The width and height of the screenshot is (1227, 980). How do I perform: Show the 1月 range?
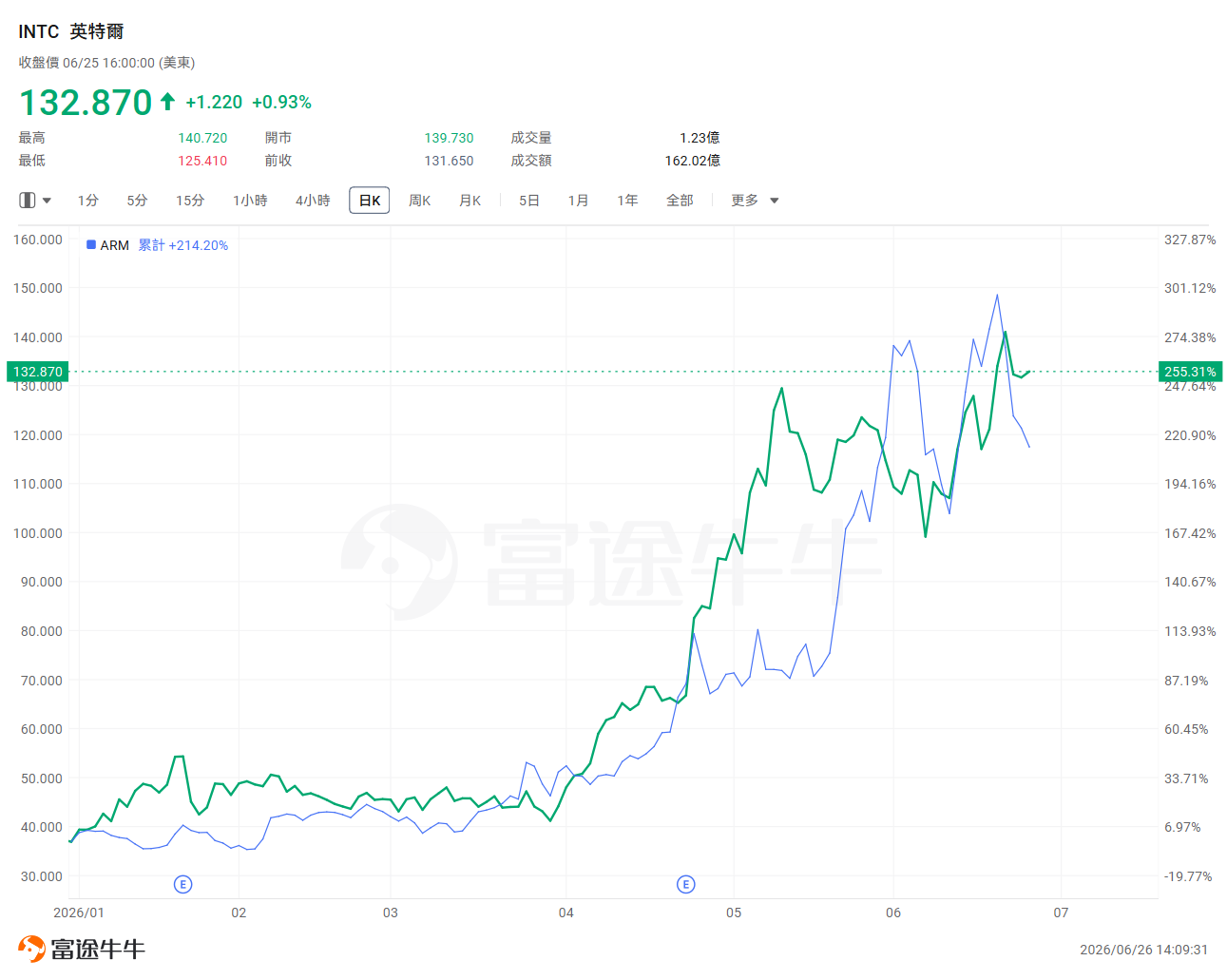tap(579, 201)
